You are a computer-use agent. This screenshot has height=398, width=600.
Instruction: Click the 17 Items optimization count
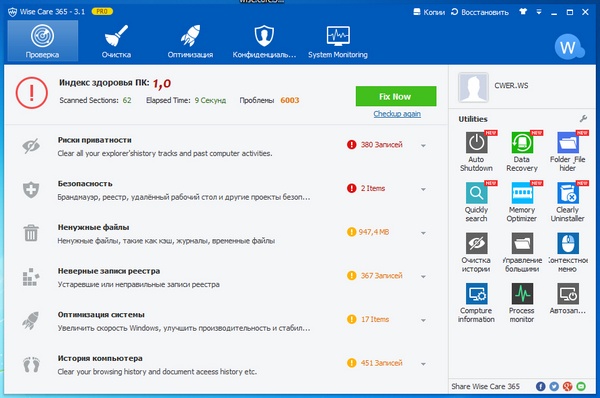375,319
